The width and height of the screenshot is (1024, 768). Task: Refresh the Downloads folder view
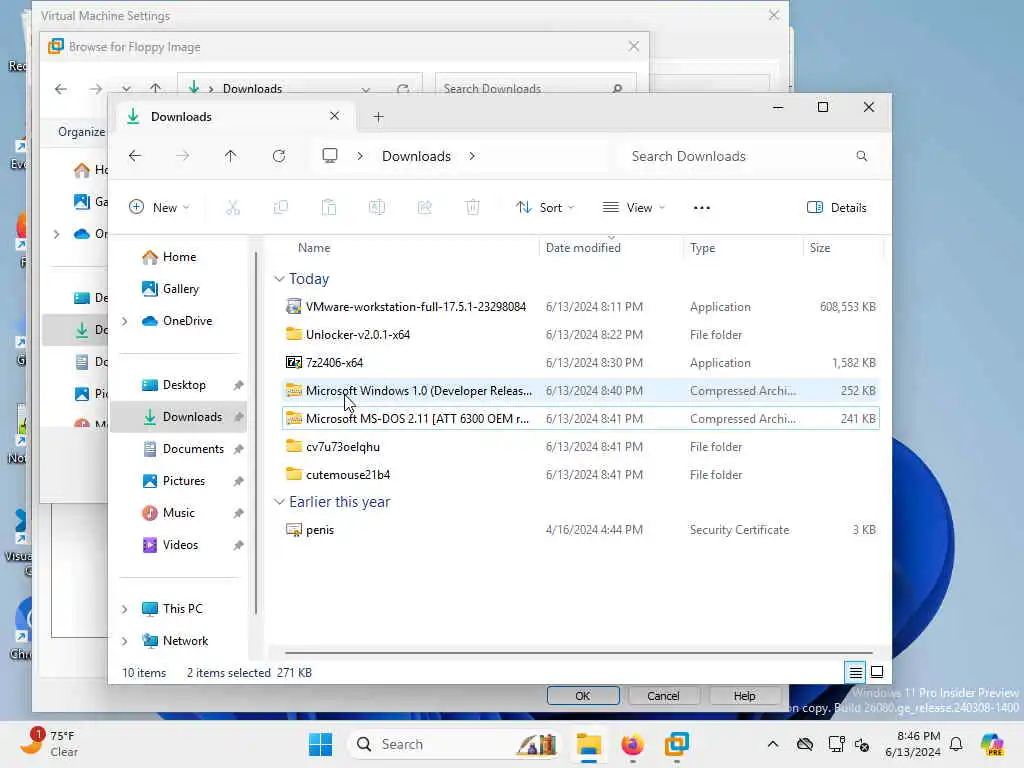click(279, 156)
